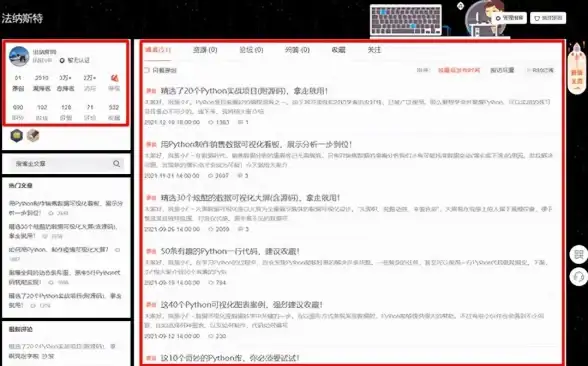Open article 精选30个炫酷的数据可视化大屏
This screenshot has width=588, height=366.
coord(250,198)
